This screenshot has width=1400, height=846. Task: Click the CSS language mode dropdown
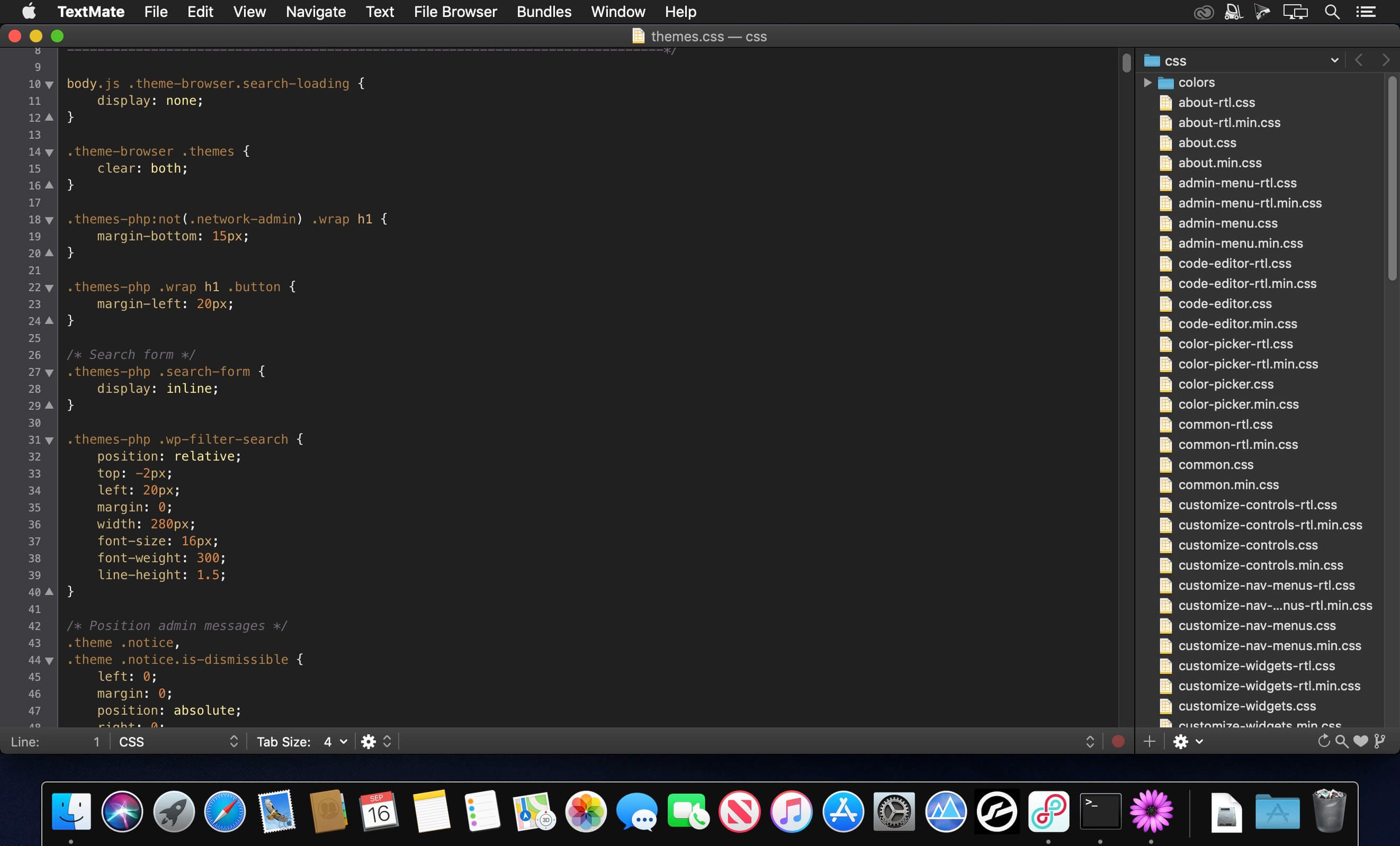point(175,740)
